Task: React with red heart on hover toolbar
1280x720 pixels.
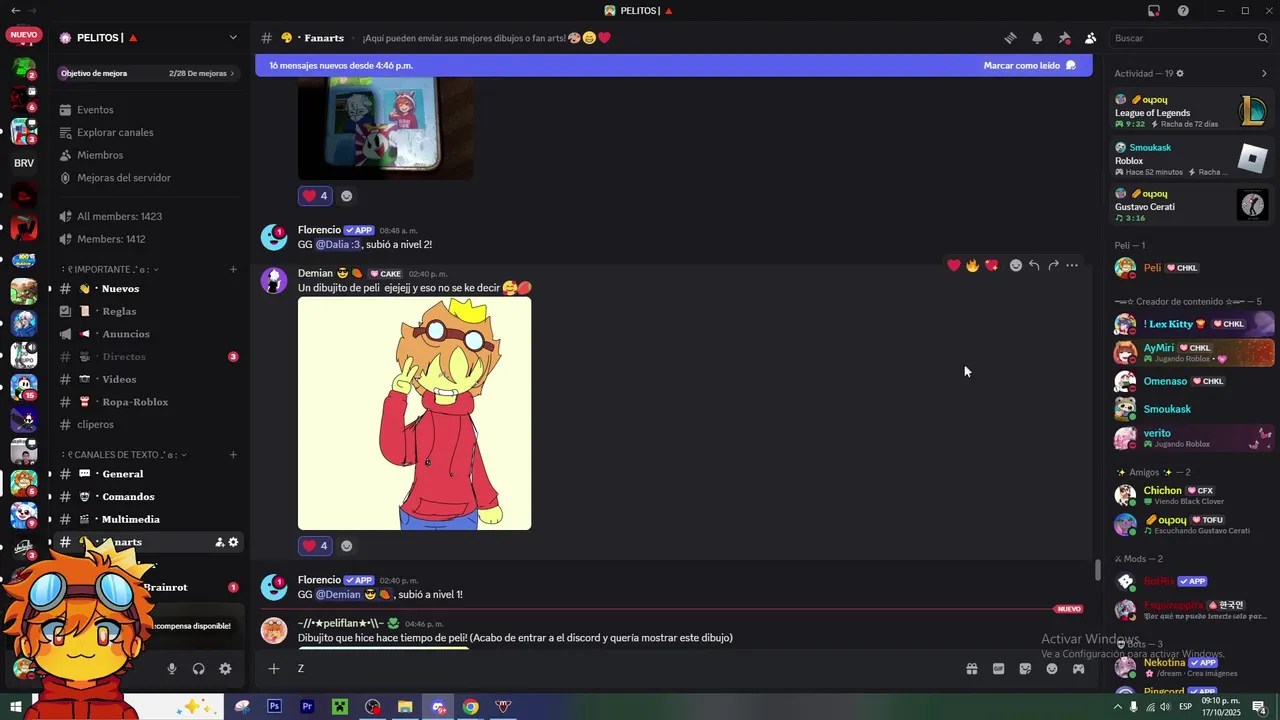Action: point(954,265)
